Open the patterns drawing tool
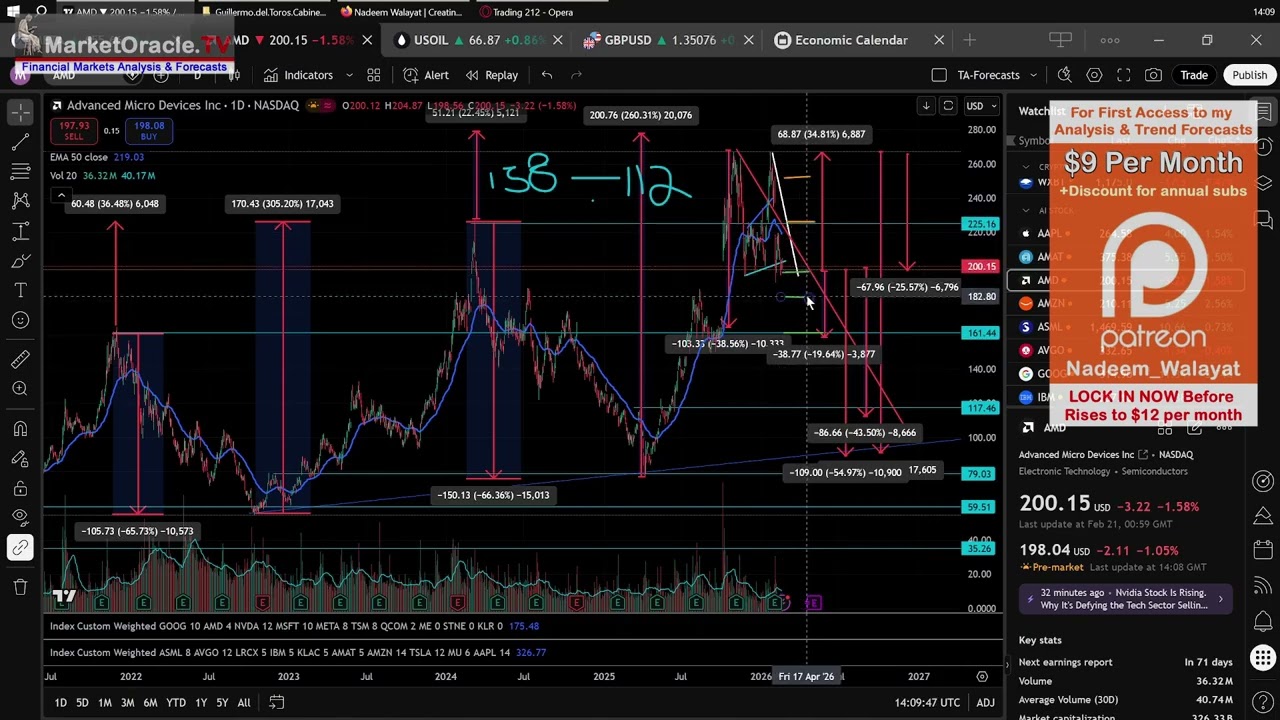The image size is (1280, 720). coord(20,201)
